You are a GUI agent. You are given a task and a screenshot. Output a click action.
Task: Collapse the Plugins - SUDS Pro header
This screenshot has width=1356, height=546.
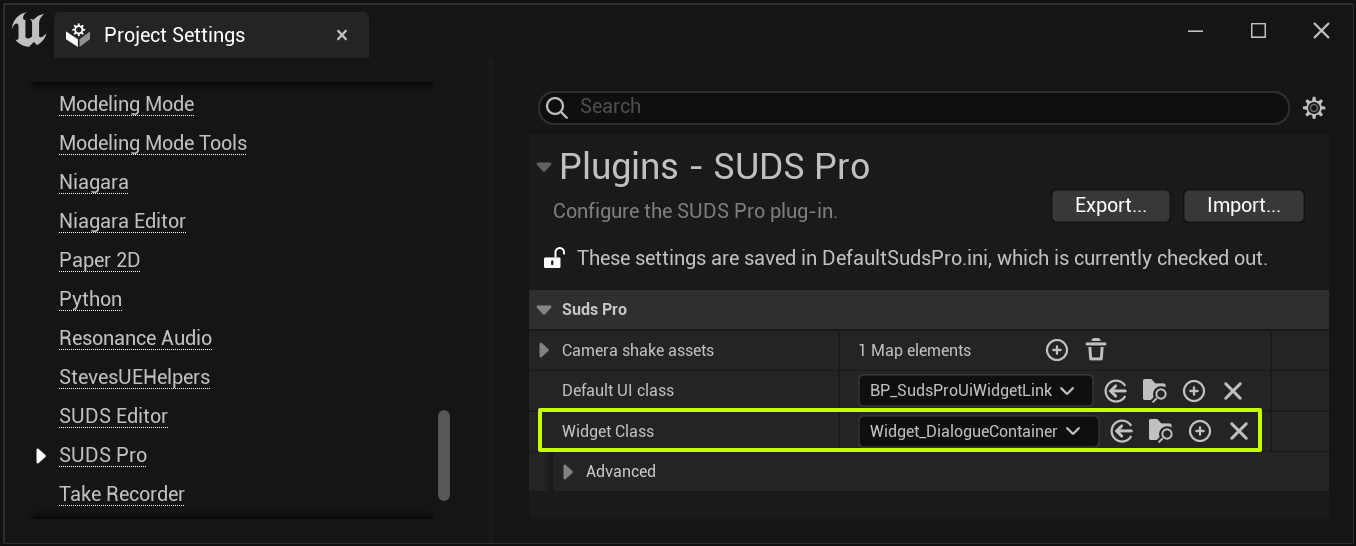point(544,167)
